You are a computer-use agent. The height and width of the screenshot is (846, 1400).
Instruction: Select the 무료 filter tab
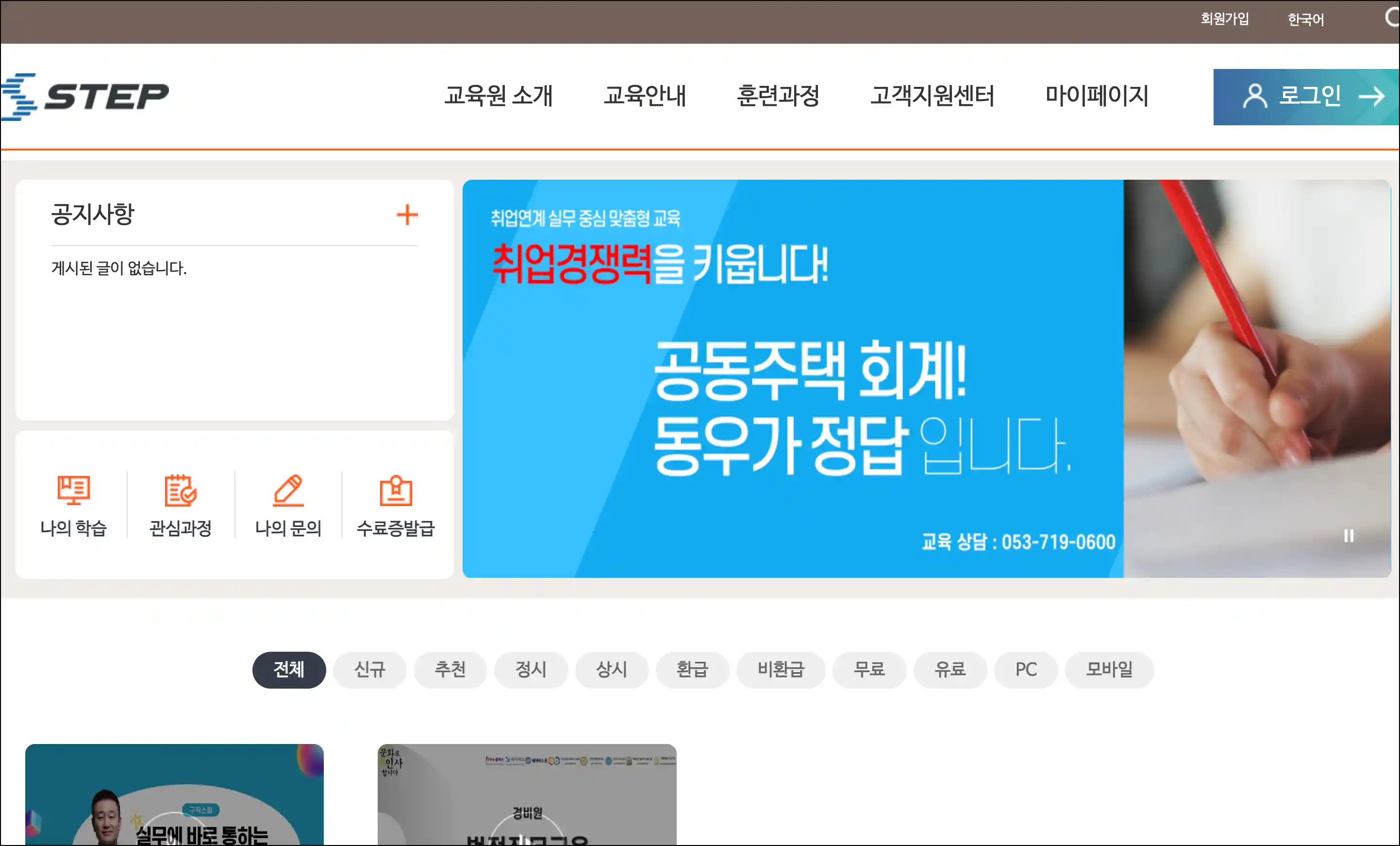[869, 670]
